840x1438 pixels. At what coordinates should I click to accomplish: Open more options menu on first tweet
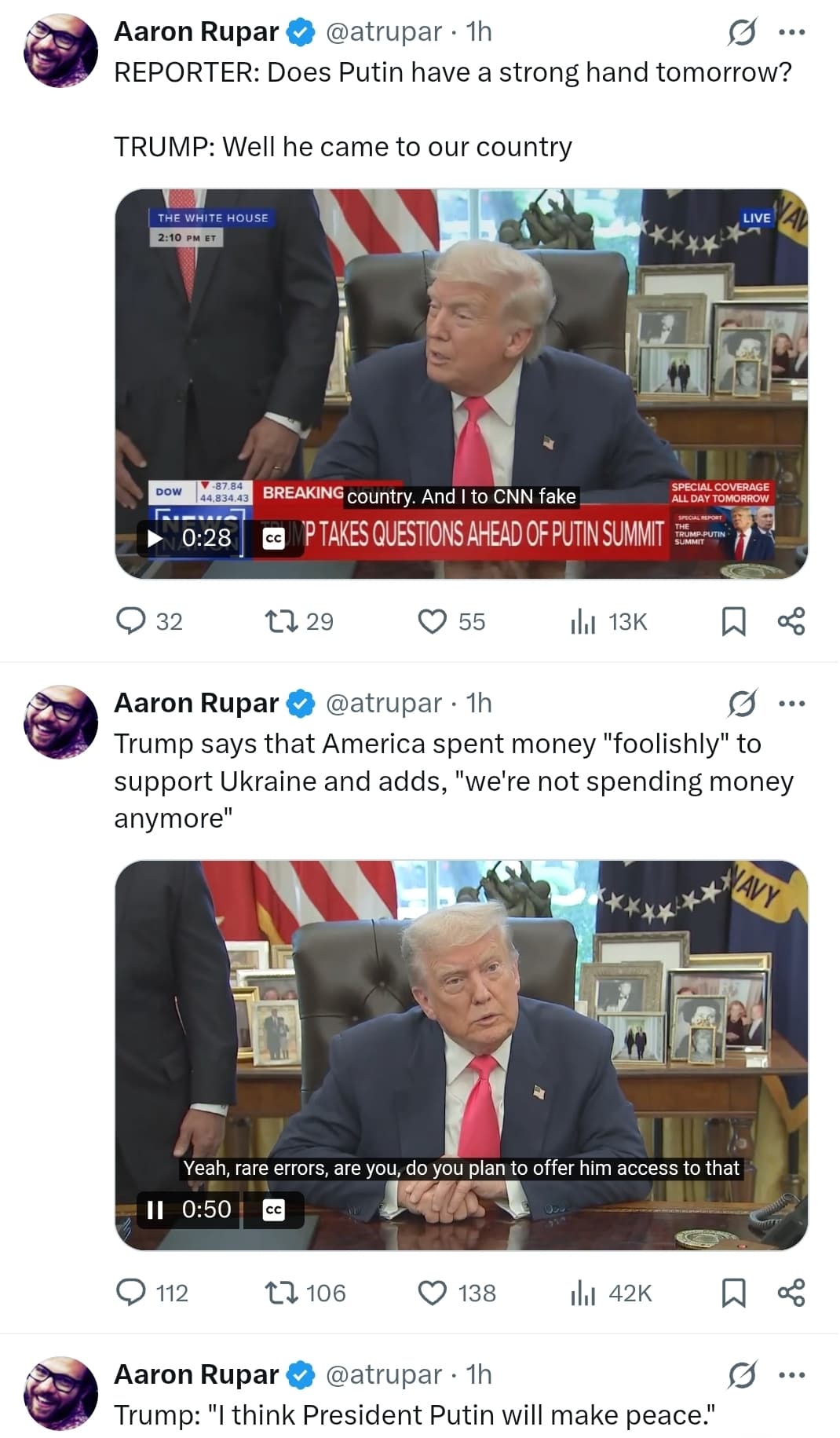point(791,32)
